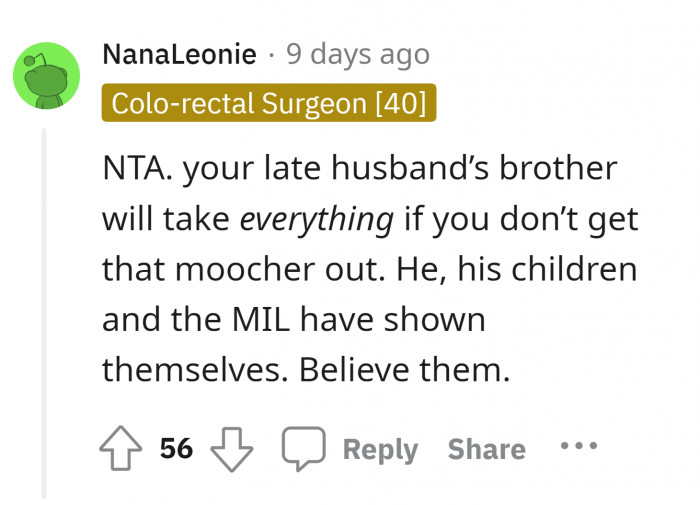This screenshot has height=505, width=700.
Task: Click the word 'moocher' in the comment
Action: point(241,270)
